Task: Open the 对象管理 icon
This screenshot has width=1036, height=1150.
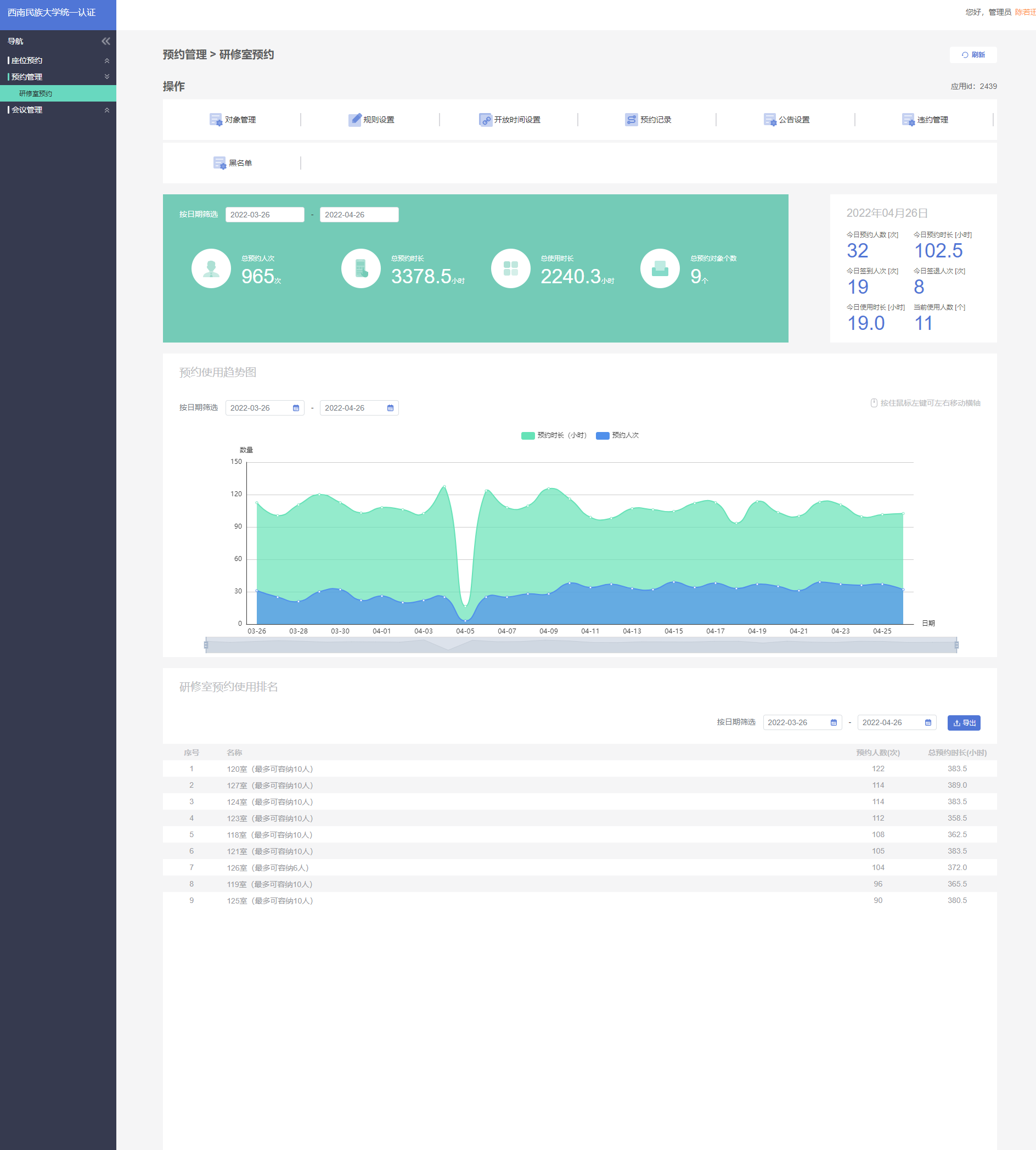Action: [215, 120]
